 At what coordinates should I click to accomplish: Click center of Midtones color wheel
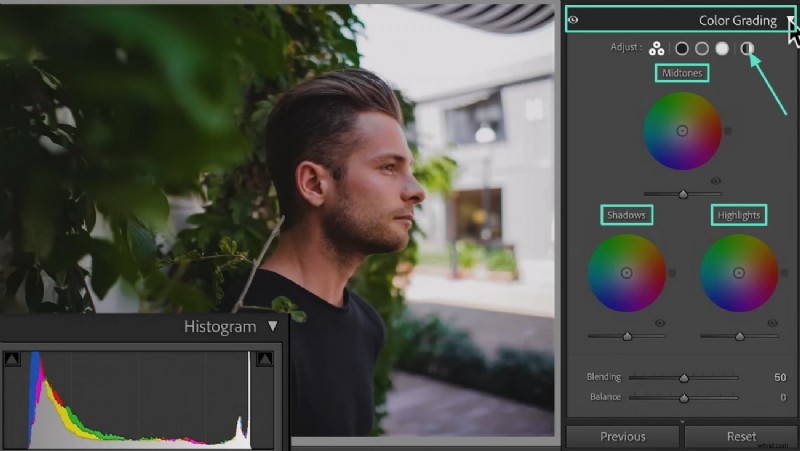pos(682,131)
